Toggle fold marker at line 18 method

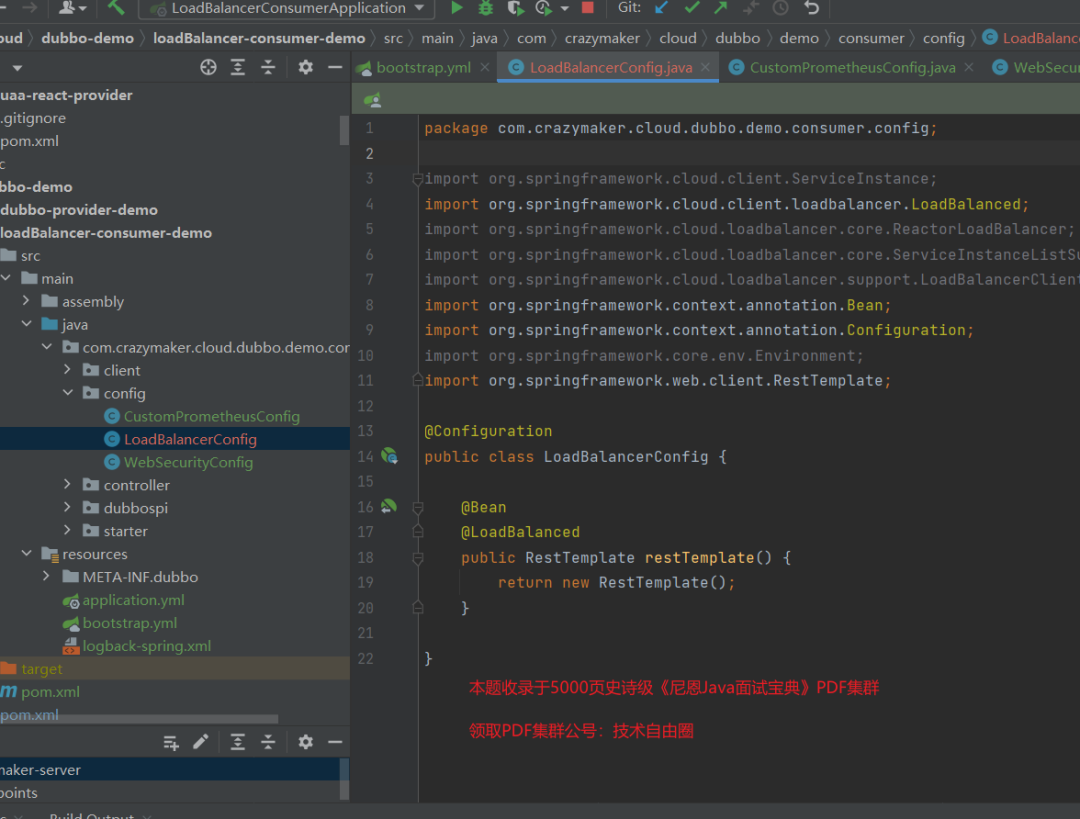(x=418, y=557)
